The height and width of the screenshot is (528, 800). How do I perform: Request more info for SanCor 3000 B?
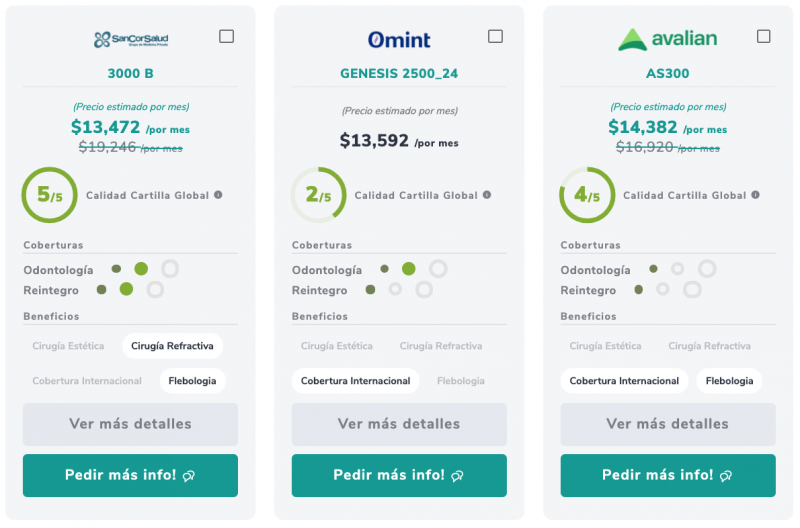pos(130,475)
